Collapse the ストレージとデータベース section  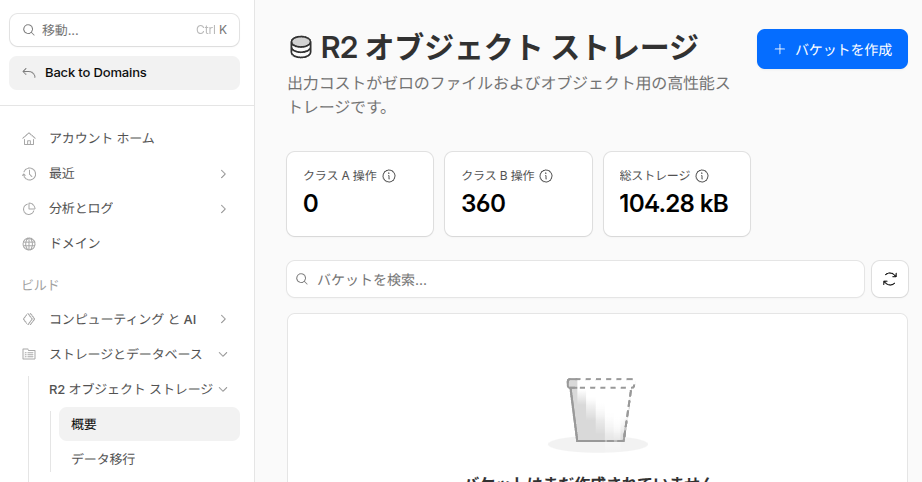click(223, 354)
